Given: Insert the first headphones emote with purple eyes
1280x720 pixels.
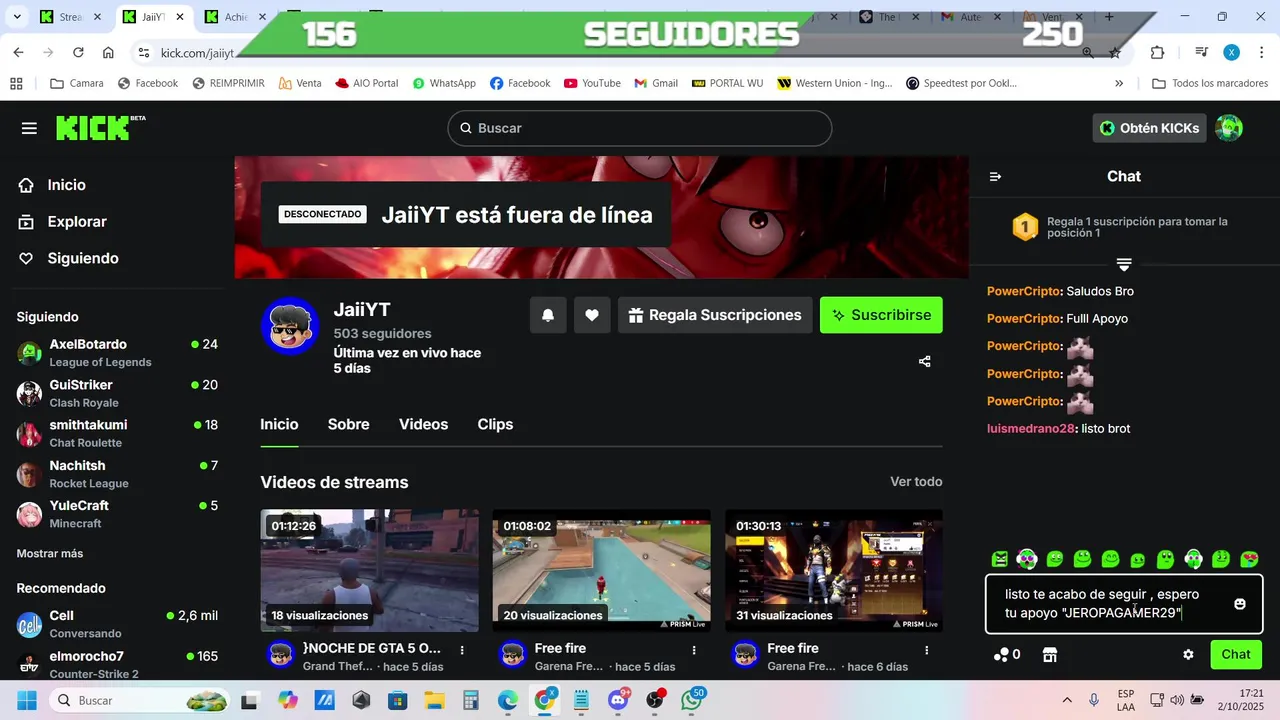Looking at the screenshot, I should (x=1027, y=559).
